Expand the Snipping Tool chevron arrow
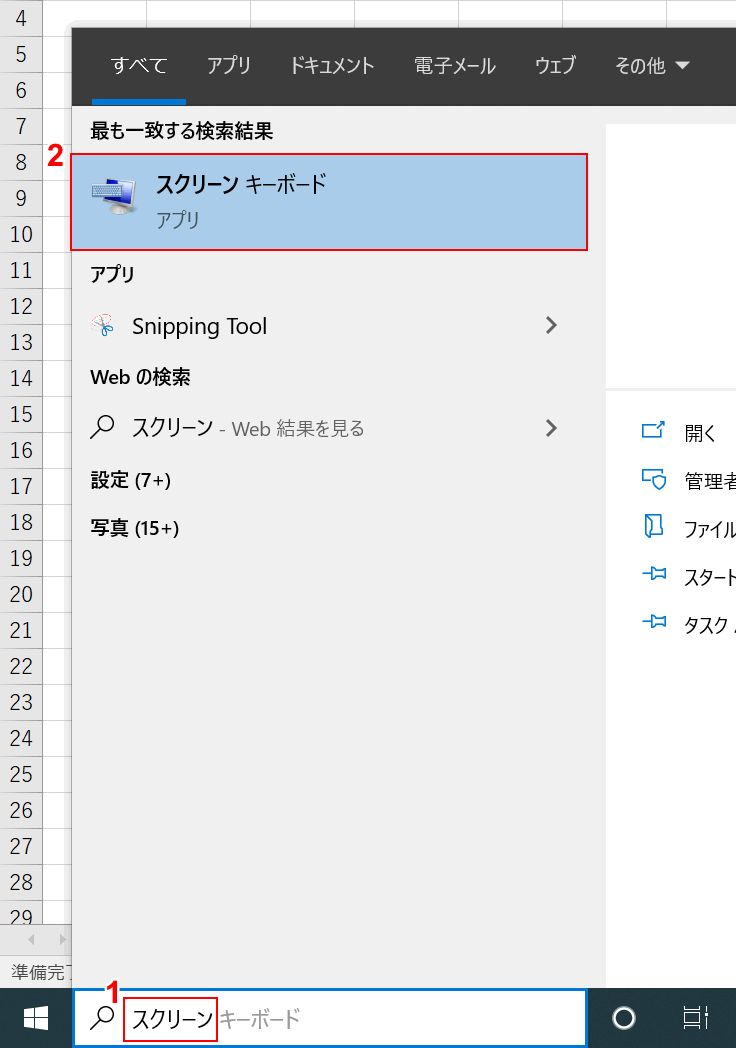The image size is (736, 1048). [x=551, y=326]
